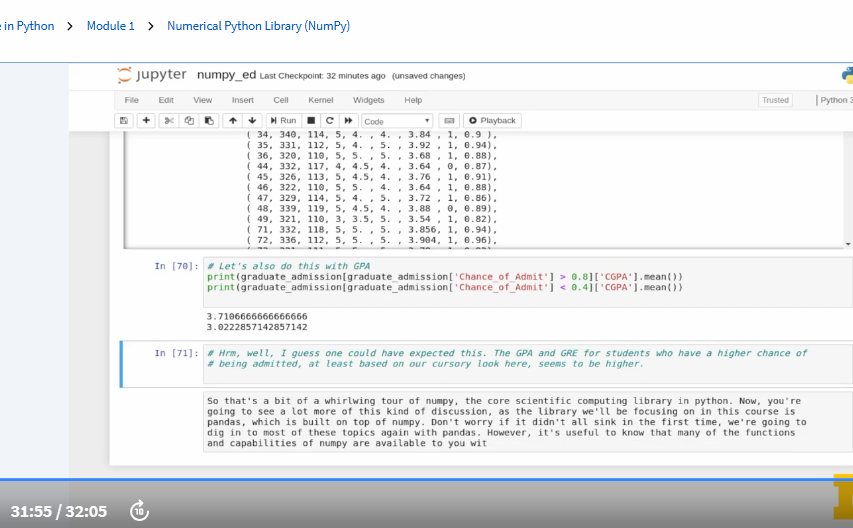Select comment cell In [71]

[528, 365]
